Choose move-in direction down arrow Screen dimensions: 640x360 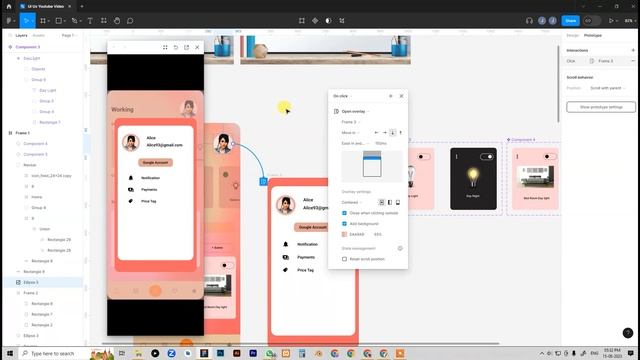393,133
